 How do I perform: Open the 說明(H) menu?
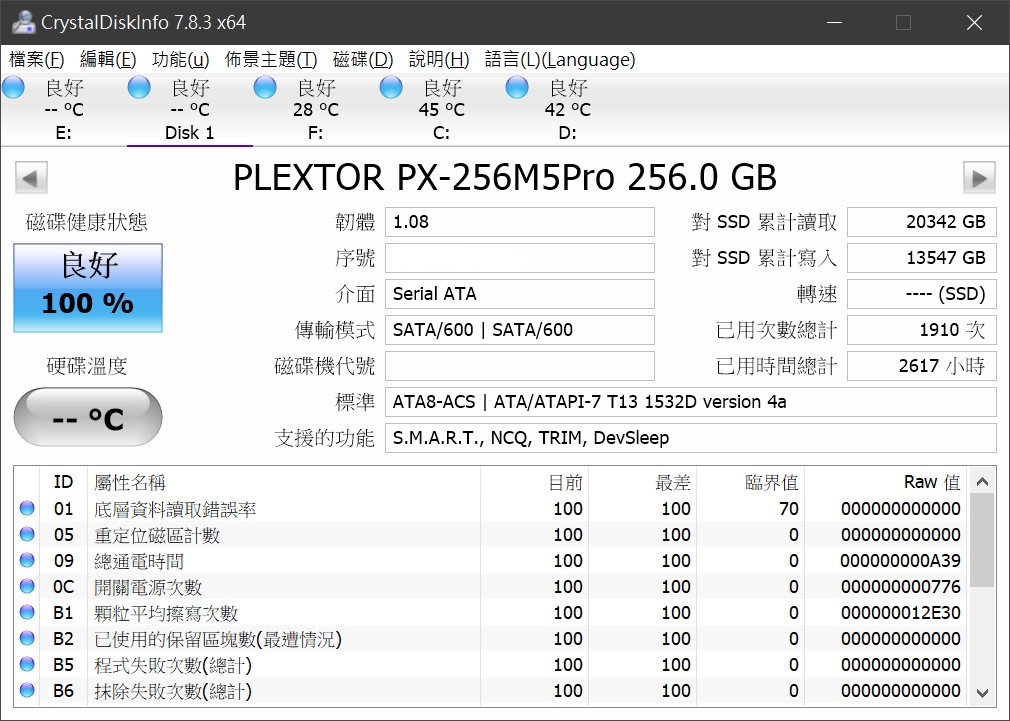point(439,60)
